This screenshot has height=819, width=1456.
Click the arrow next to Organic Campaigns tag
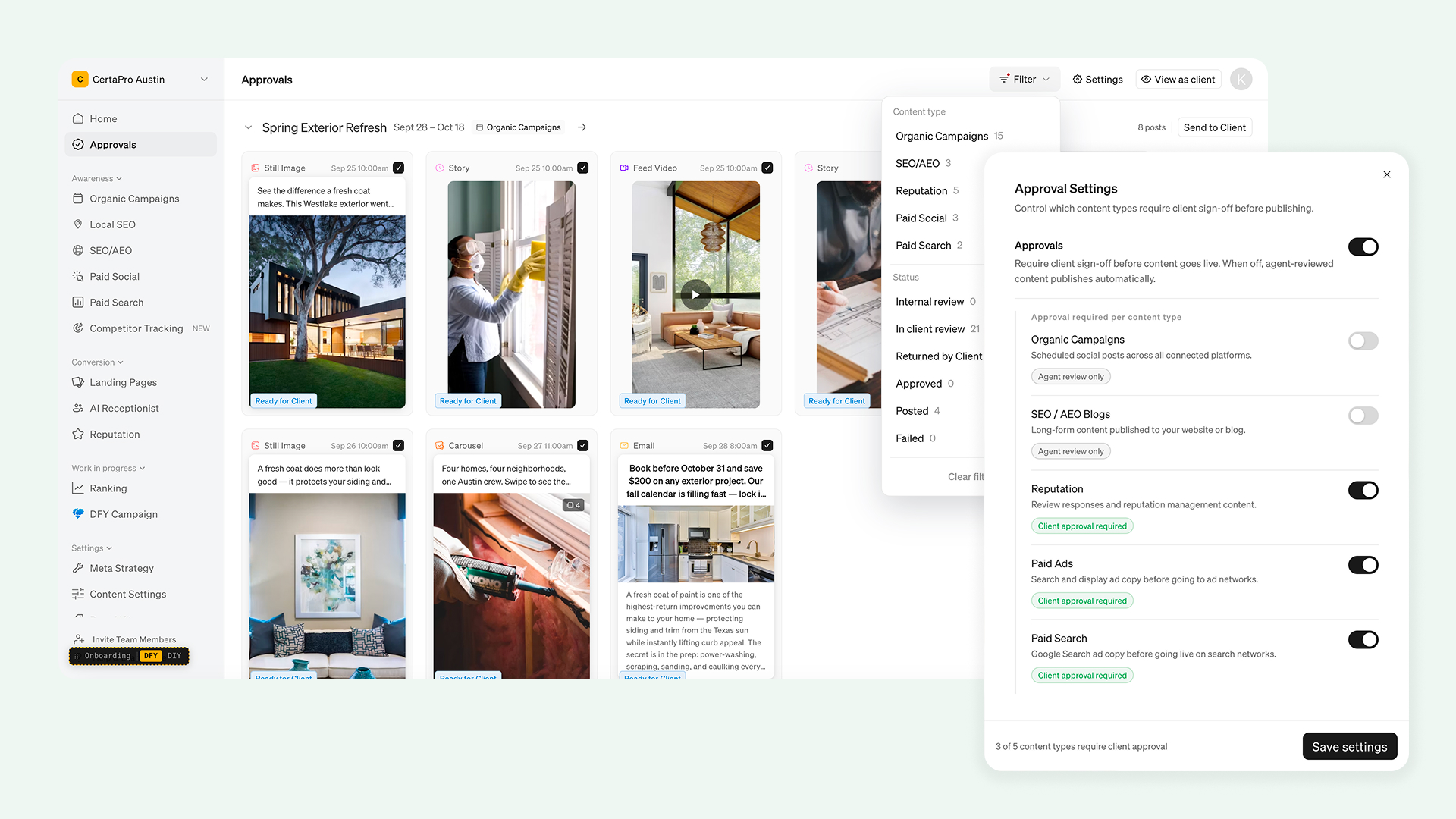pyautogui.click(x=582, y=127)
